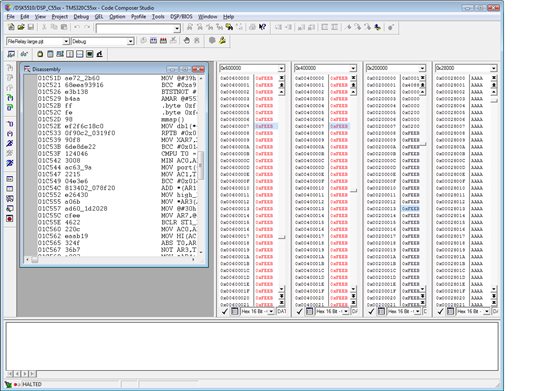Click the empty output pane at bottom
Screen dimensions: 550x391
[x=251, y=346]
